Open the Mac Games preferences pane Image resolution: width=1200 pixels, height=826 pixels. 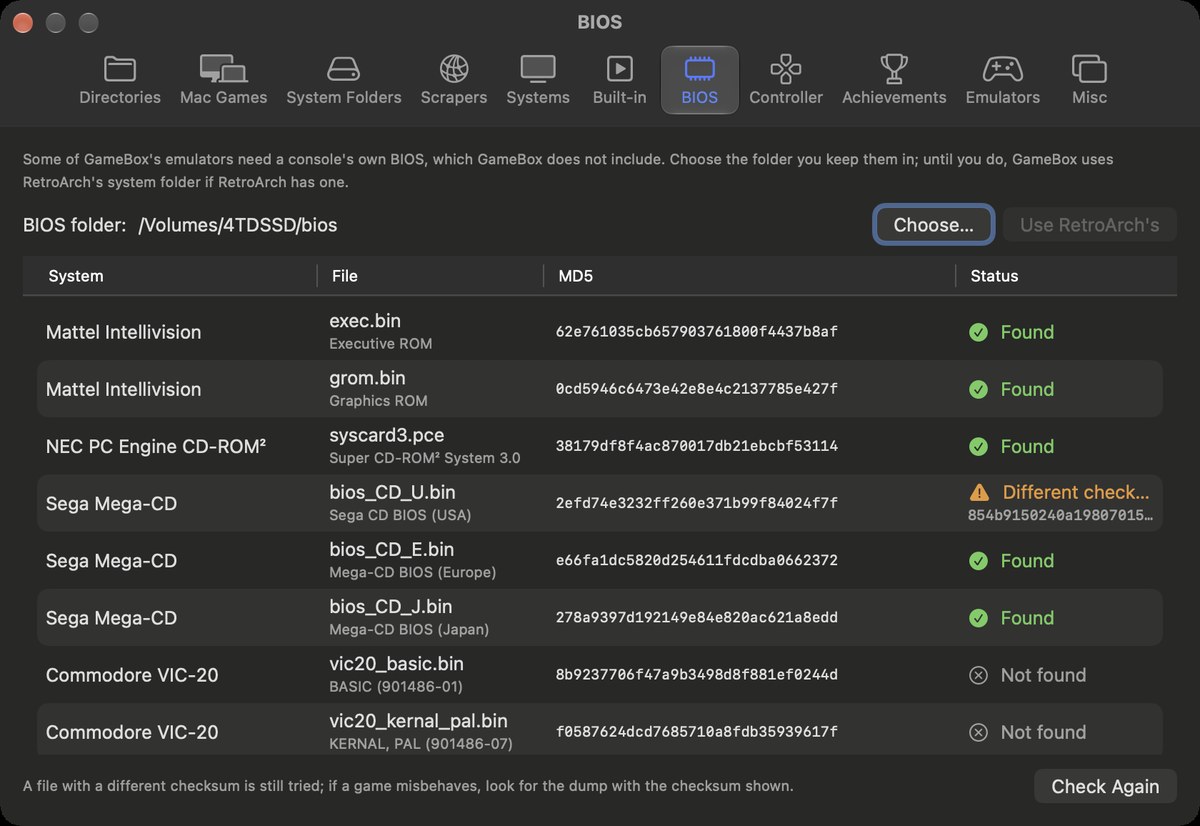(x=223, y=80)
